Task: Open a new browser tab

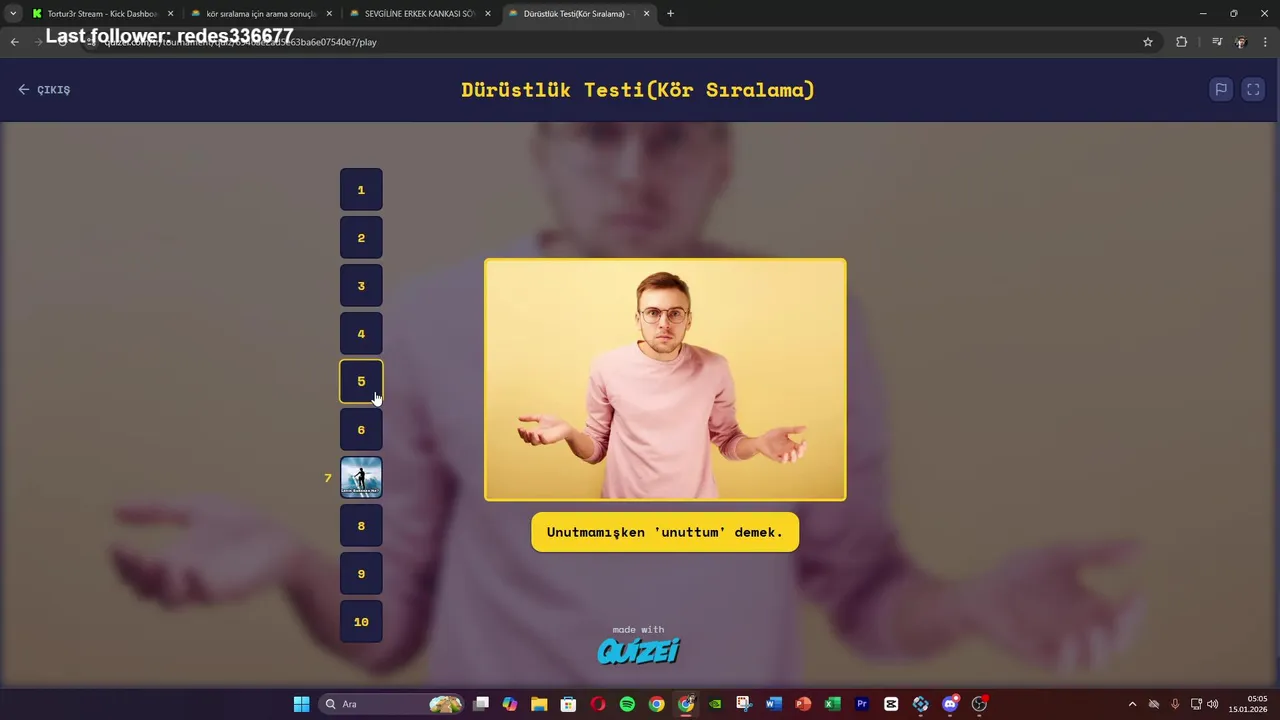Action: click(670, 14)
